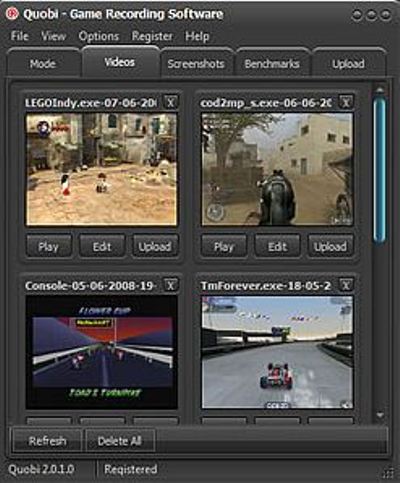Viewport: 400px width, 483px height.
Task: Remove the cod2mp_s.exe video with its X button
Action: (346, 102)
